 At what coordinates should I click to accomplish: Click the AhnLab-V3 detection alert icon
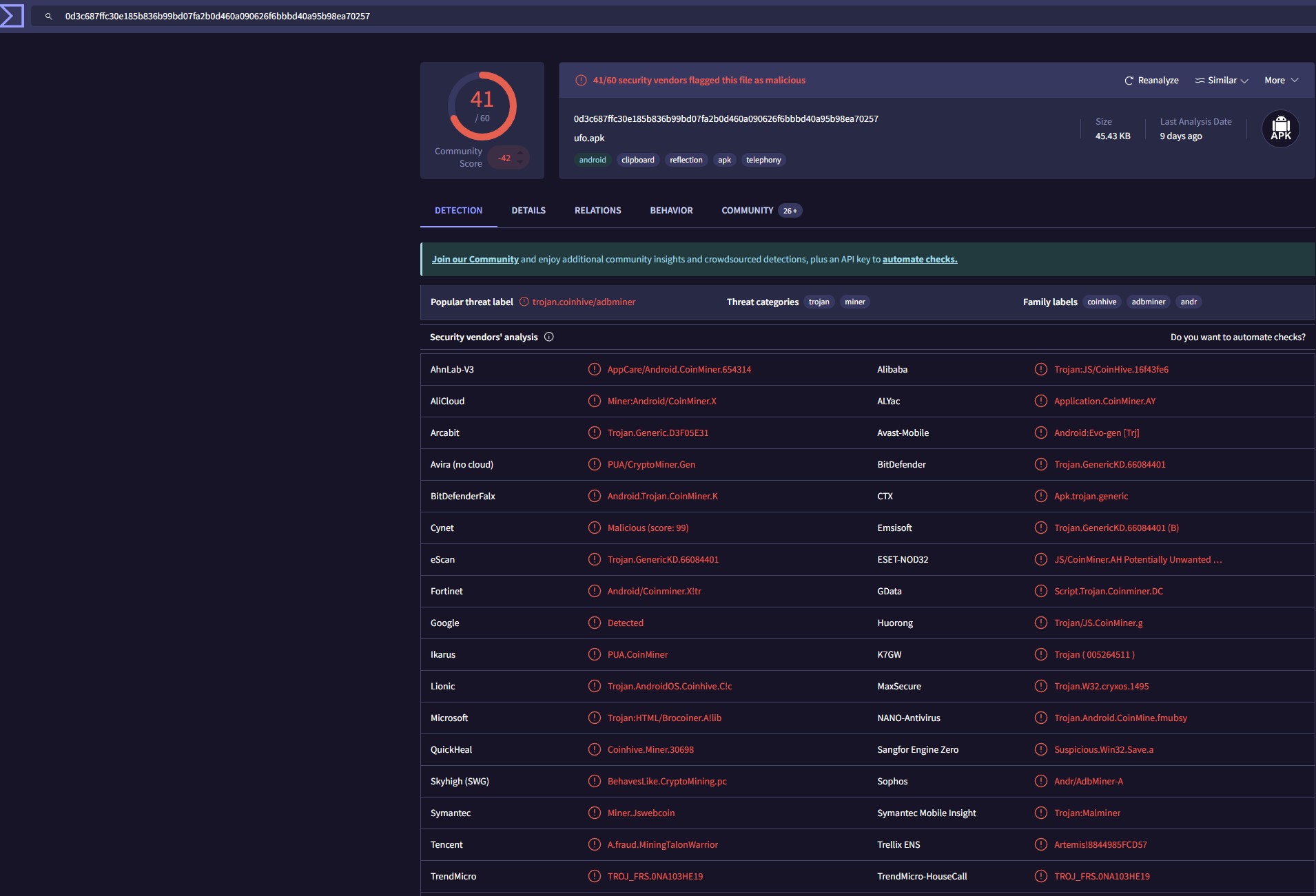(x=595, y=369)
